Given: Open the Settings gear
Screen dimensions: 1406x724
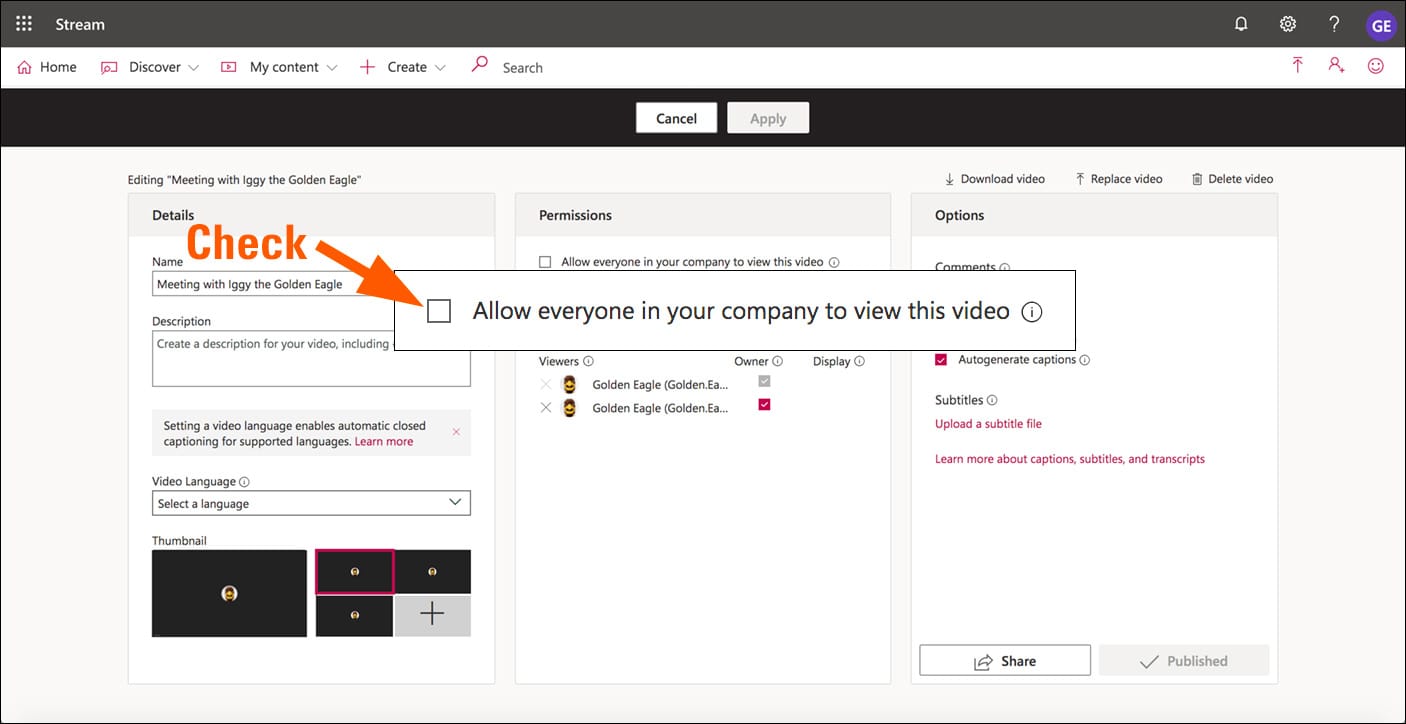Looking at the screenshot, I should click(x=1287, y=23).
